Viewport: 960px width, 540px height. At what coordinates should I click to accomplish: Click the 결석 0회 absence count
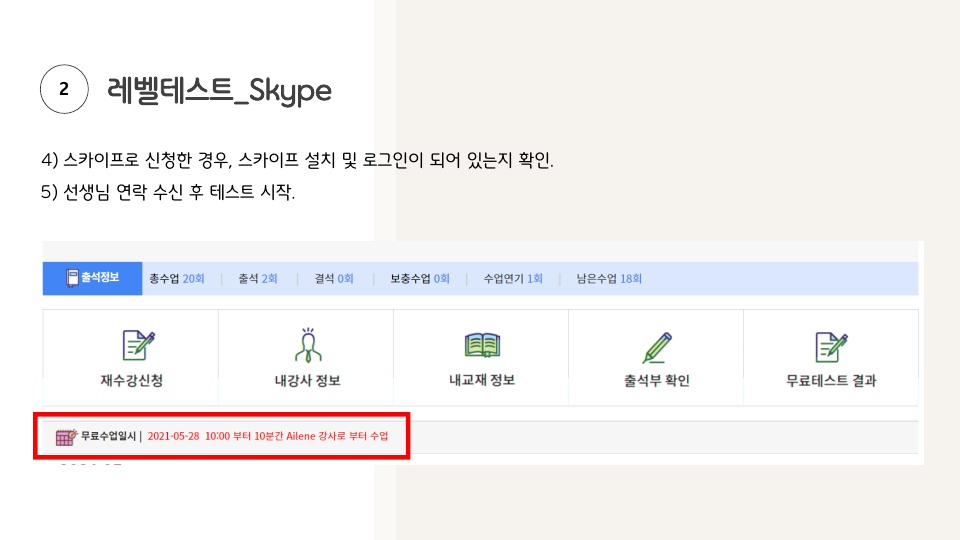click(x=334, y=279)
